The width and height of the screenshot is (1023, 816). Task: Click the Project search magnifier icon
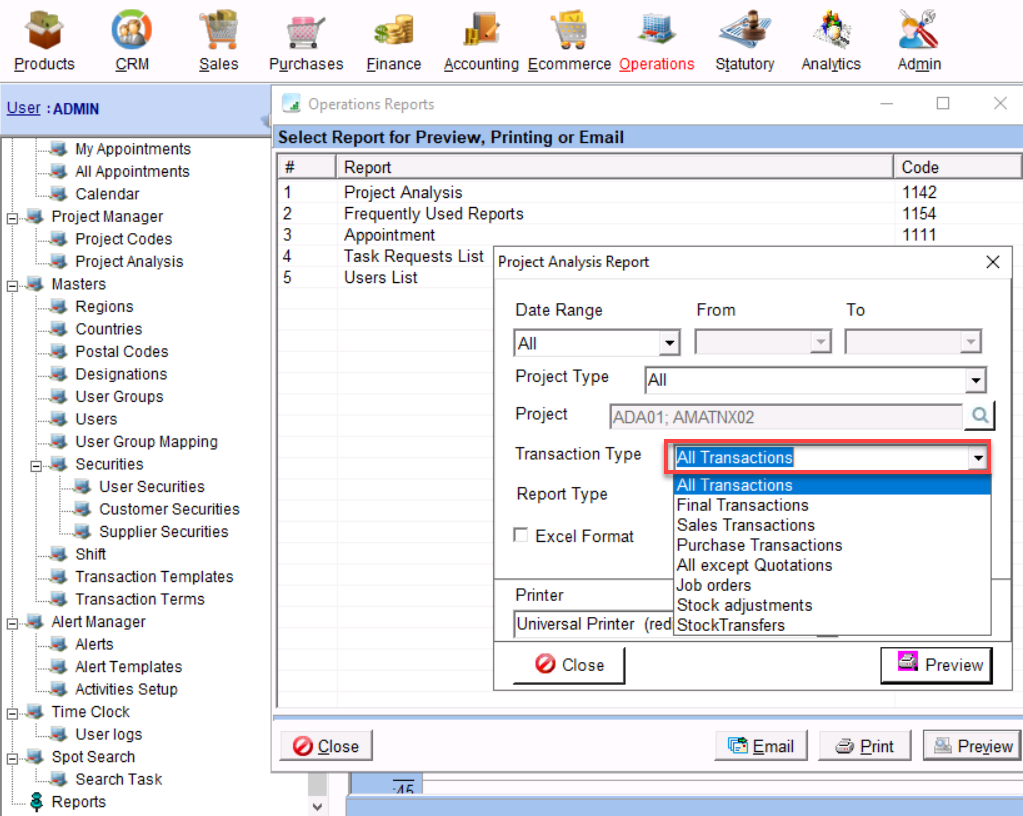click(x=978, y=416)
